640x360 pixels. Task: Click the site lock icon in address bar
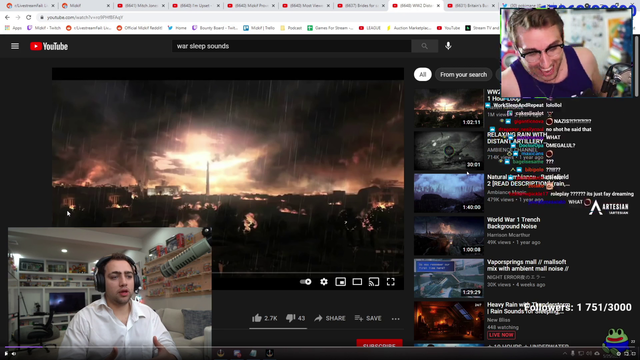click(42, 18)
